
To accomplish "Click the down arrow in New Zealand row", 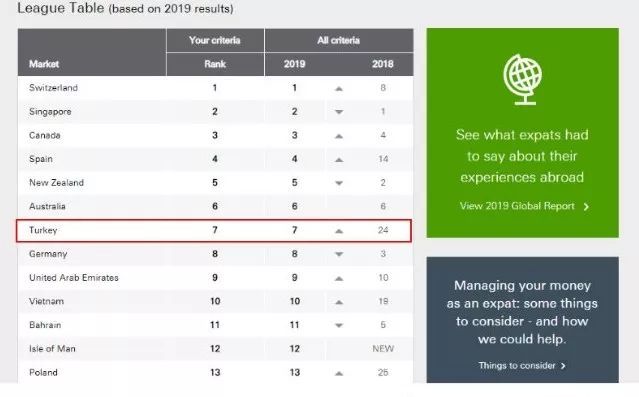I will 339,183.
